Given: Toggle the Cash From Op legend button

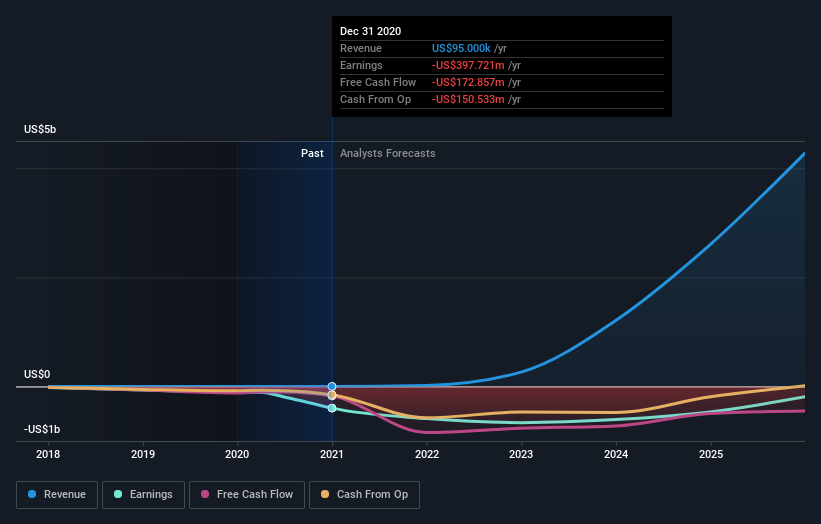Looking at the screenshot, I should [364, 495].
